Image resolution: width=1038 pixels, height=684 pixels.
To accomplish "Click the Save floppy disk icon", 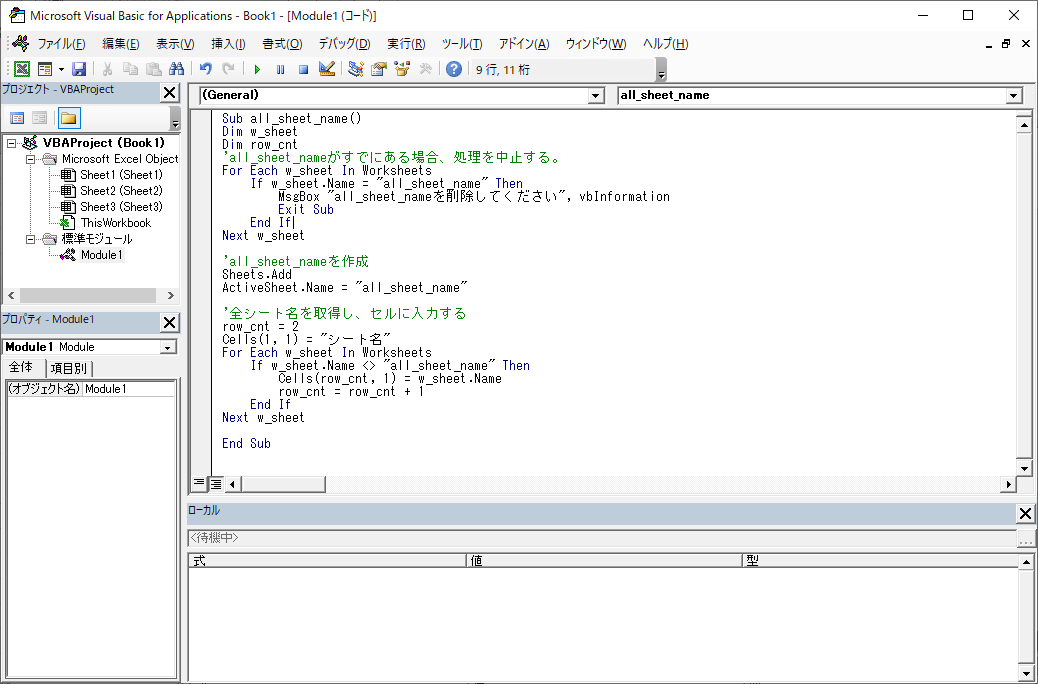I will [78, 69].
